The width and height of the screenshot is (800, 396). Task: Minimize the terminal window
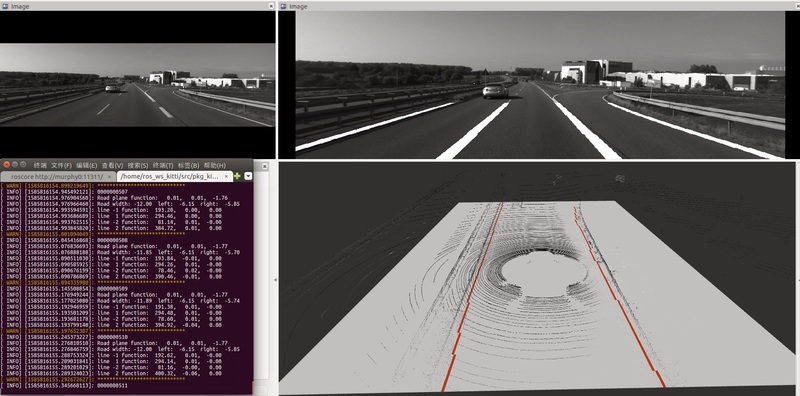15,164
